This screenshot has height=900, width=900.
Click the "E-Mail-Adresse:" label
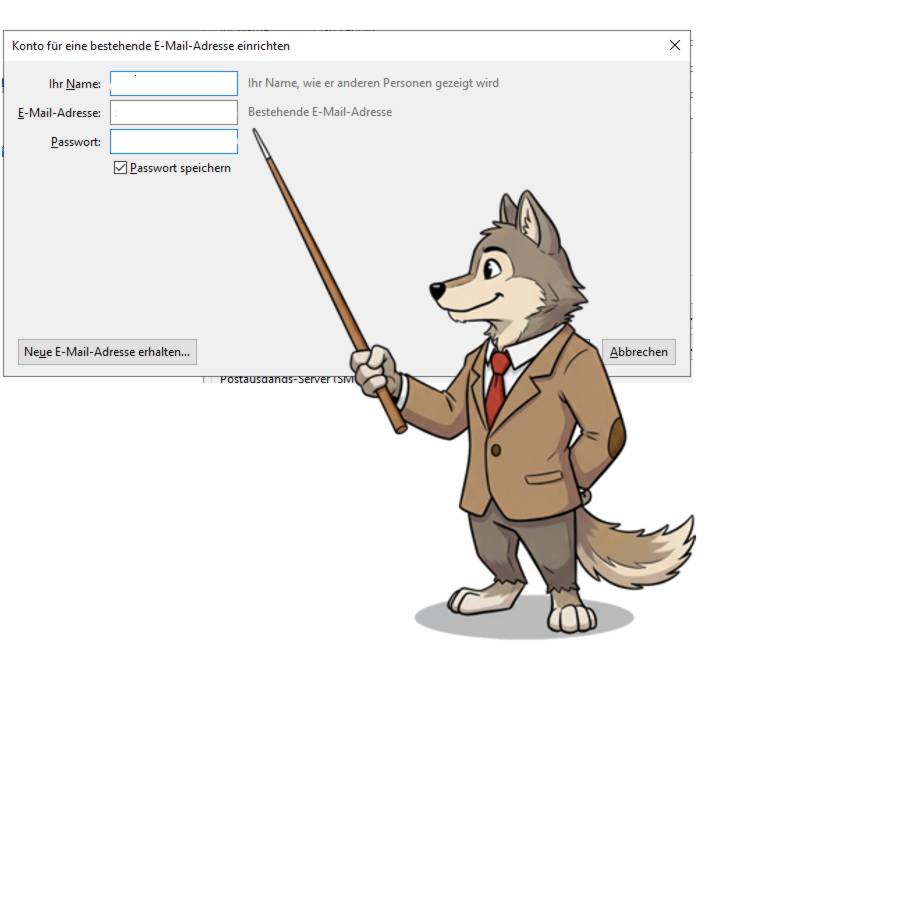pos(60,113)
